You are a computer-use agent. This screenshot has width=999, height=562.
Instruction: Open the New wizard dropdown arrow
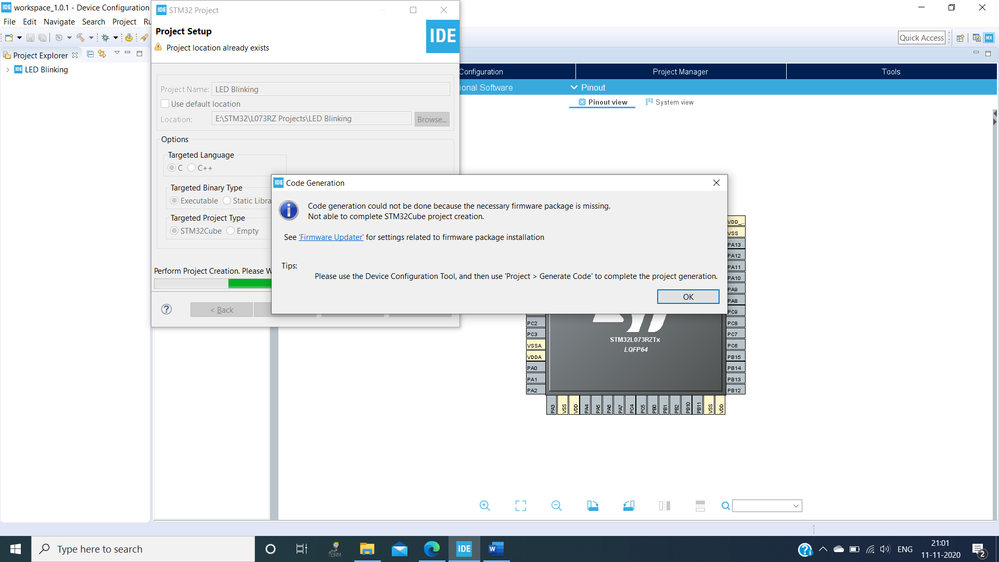click(19, 38)
